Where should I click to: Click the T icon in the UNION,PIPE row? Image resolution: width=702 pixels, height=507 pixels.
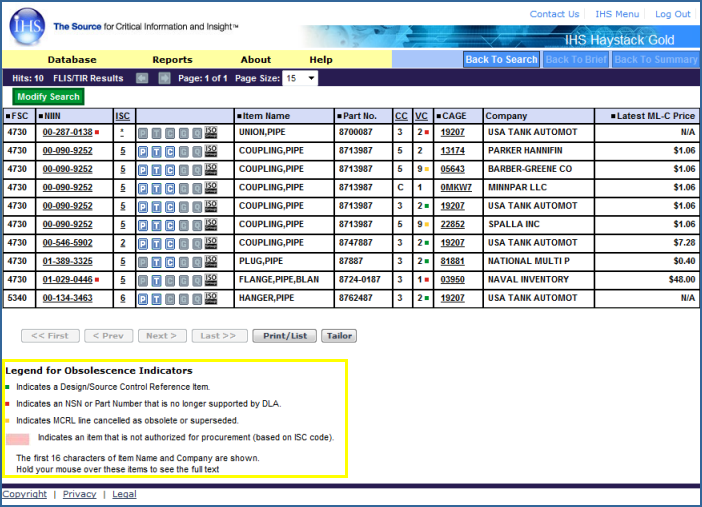coord(156,133)
